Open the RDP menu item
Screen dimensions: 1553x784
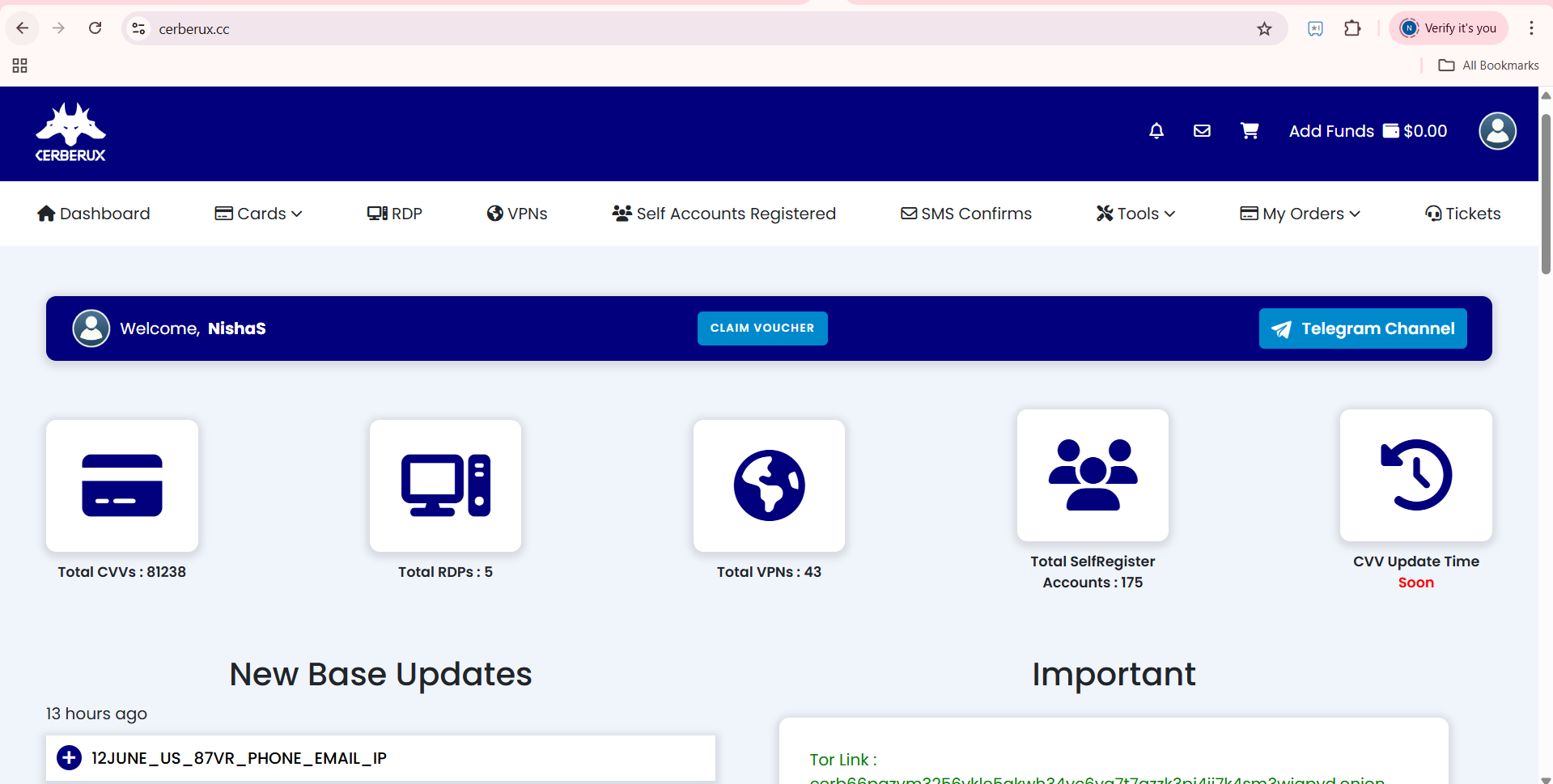395,214
